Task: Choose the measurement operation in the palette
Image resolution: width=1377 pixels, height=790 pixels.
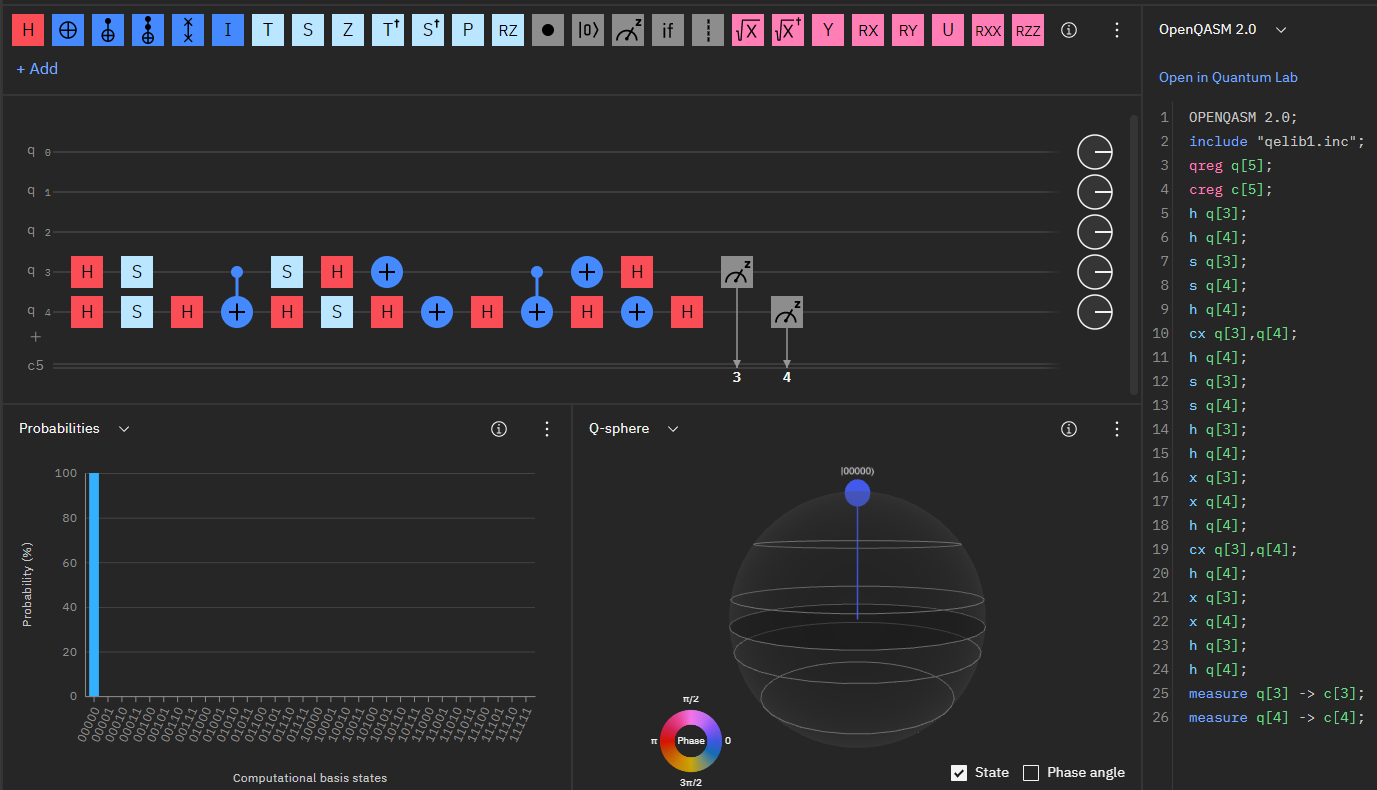Action: pyautogui.click(x=628, y=30)
